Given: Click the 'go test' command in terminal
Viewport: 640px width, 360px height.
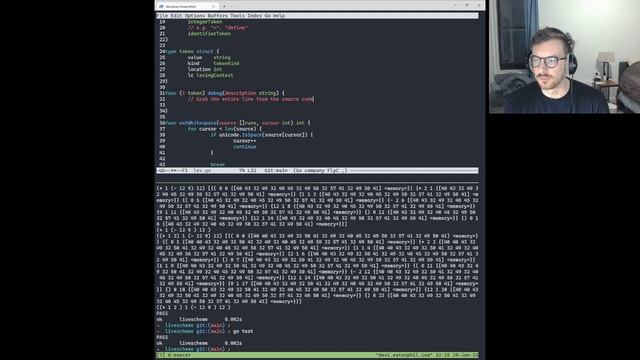Looking at the screenshot, I should click(x=243, y=331).
